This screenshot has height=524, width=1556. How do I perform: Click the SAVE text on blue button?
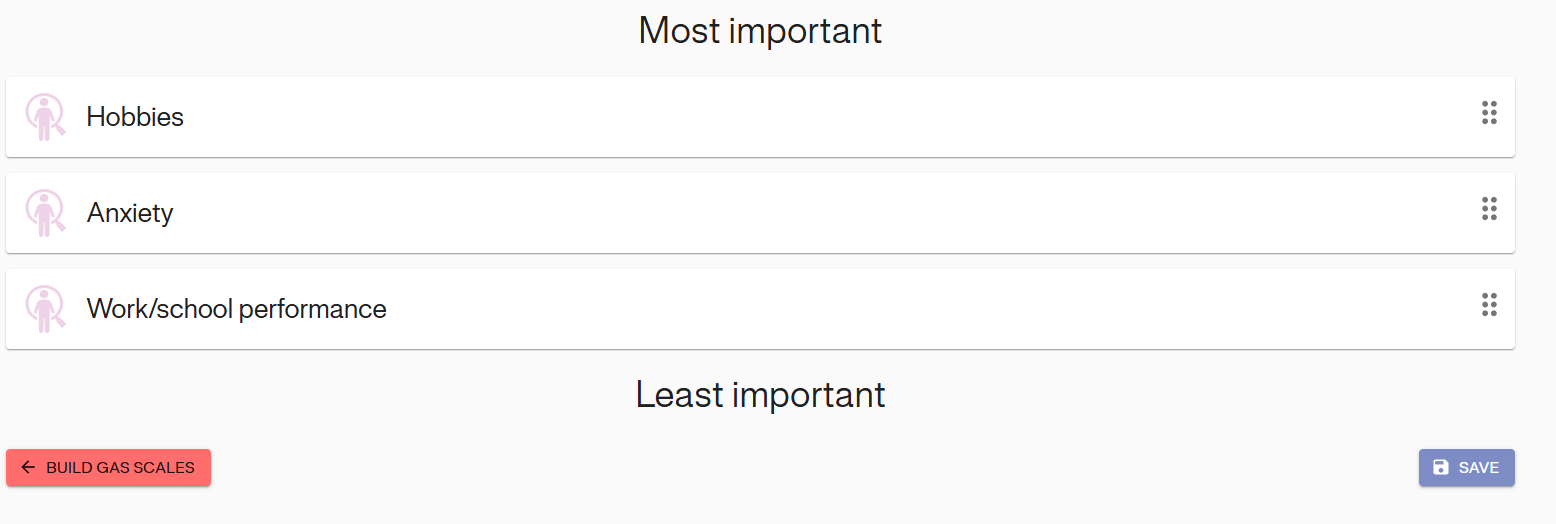click(x=1478, y=467)
